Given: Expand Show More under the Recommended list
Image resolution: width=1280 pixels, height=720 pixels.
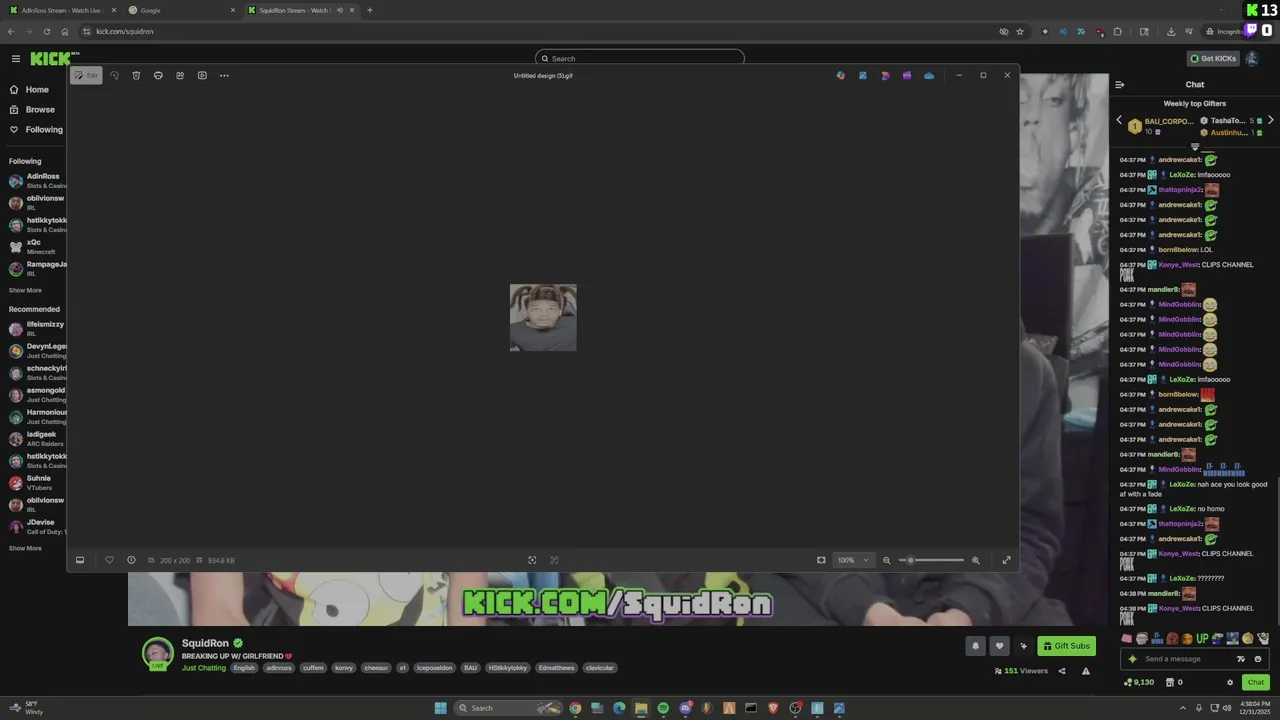Looking at the screenshot, I should 25,548.
